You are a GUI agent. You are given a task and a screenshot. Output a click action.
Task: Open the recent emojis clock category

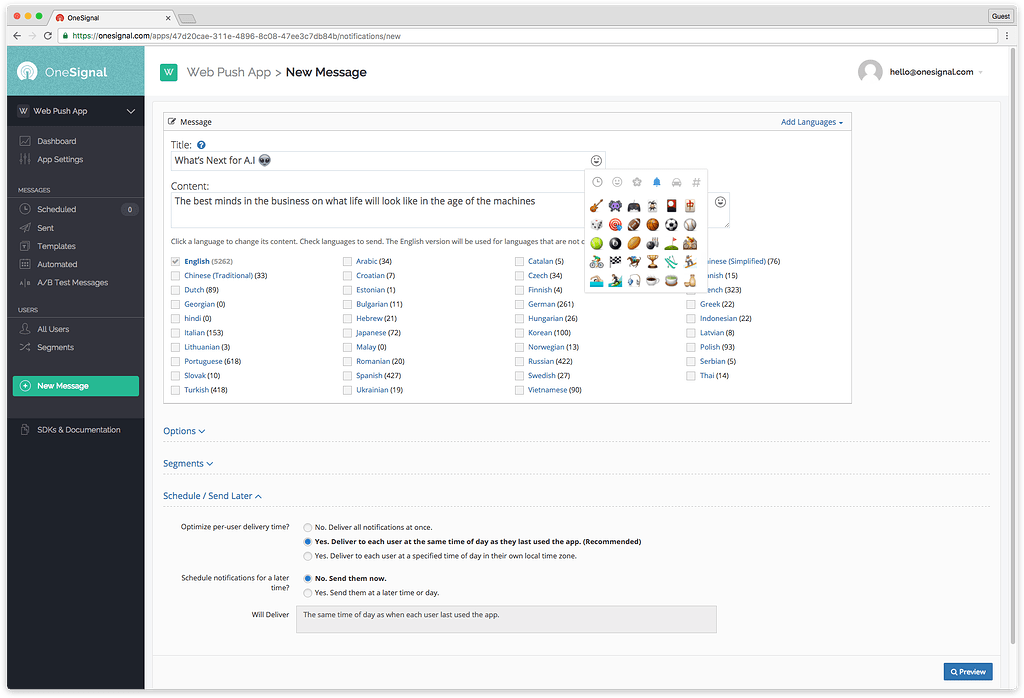coord(597,182)
